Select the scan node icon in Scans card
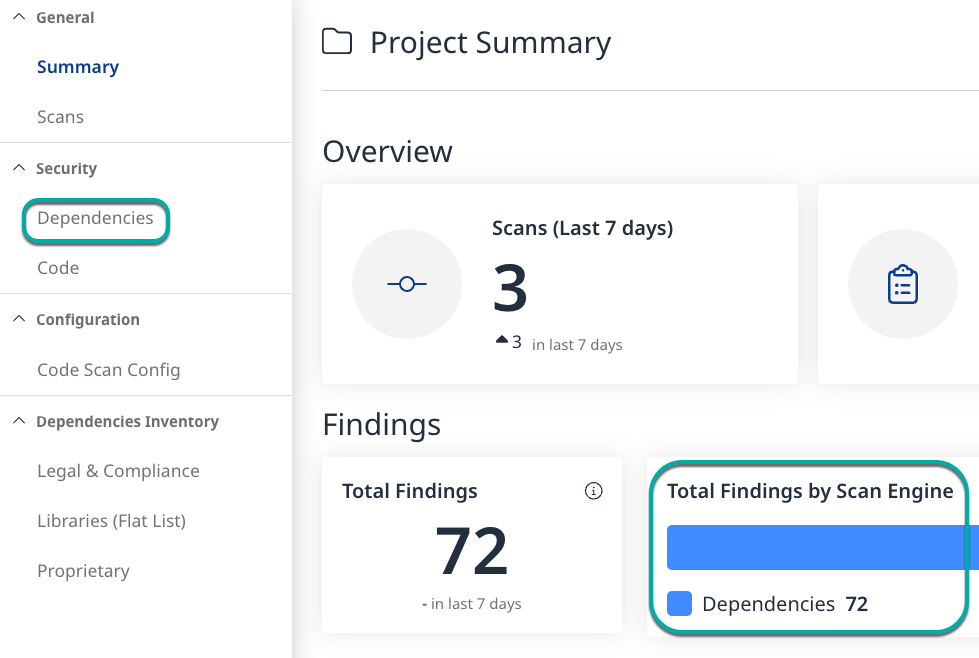The width and height of the screenshot is (979, 658). point(407,284)
